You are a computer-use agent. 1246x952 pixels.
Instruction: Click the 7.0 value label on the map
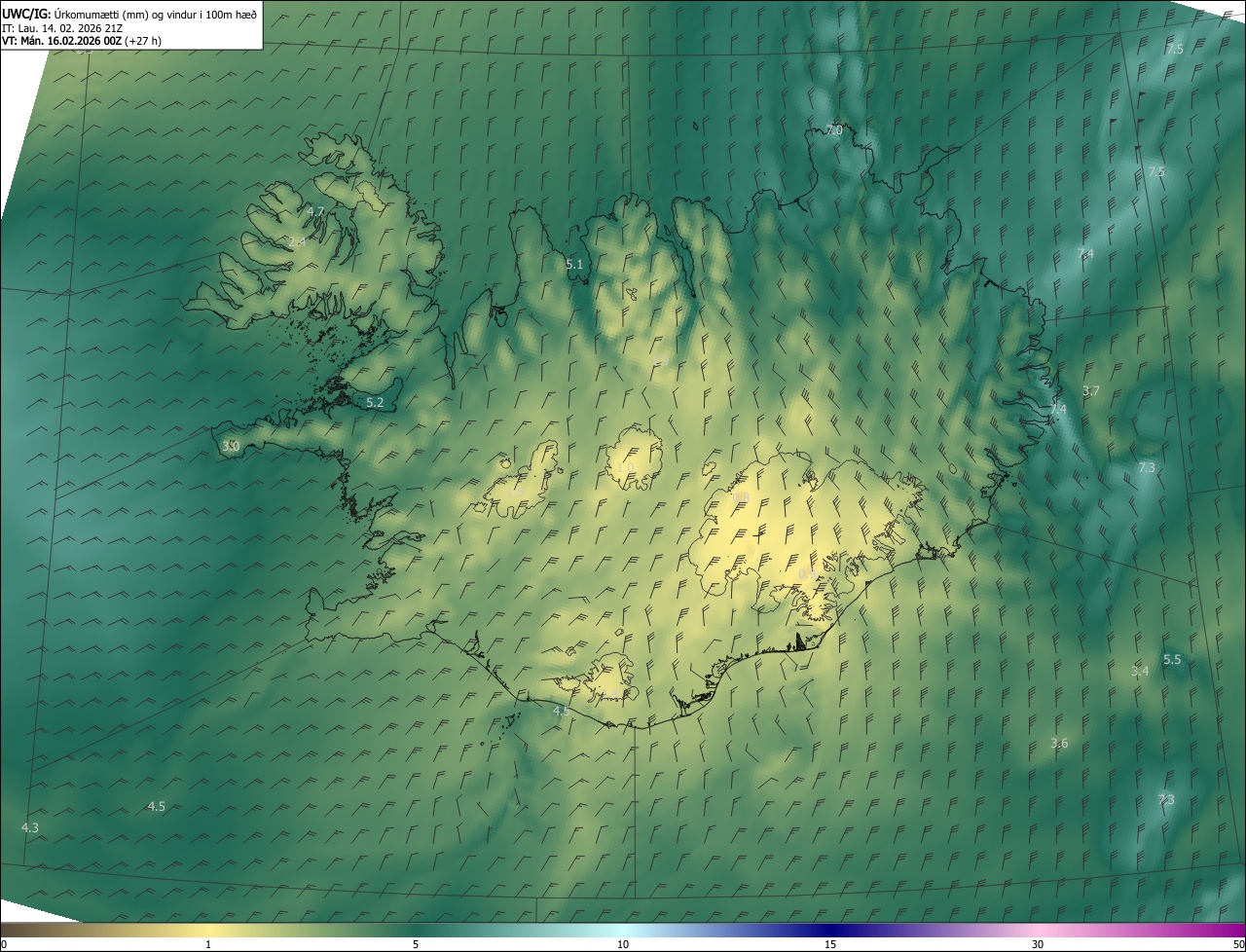[x=833, y=129]
